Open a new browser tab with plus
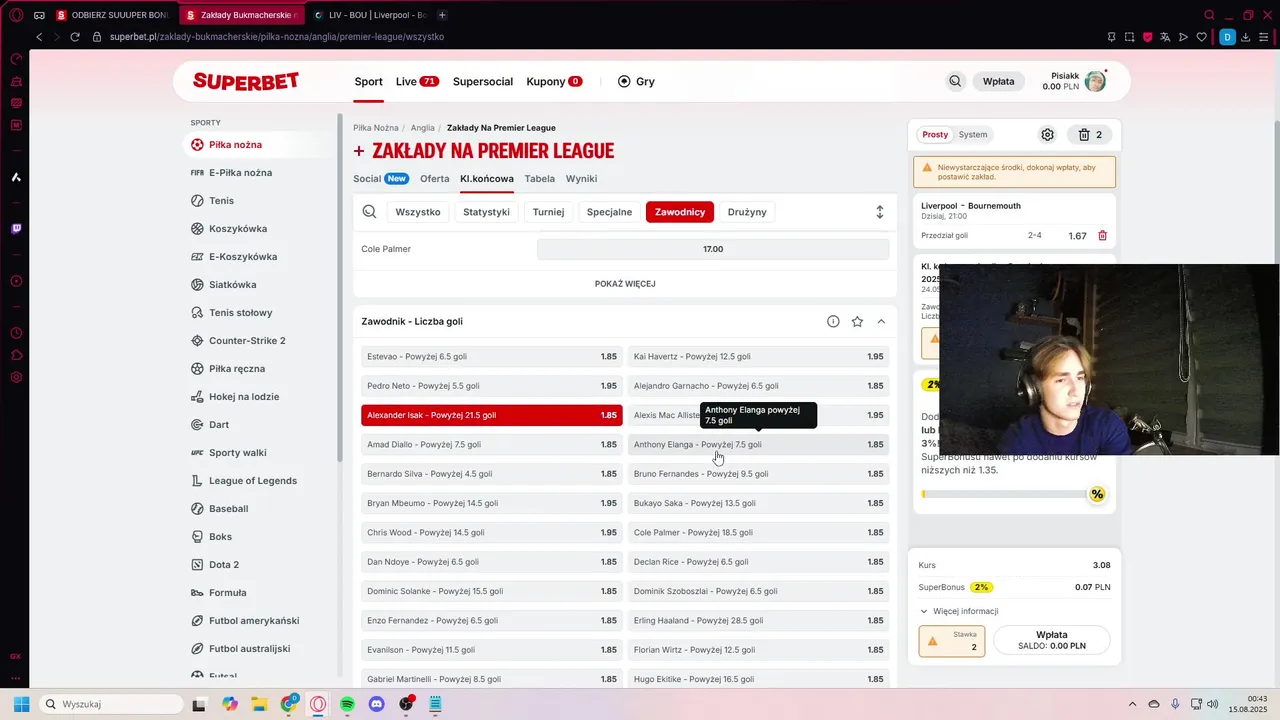1280x720 pixels. 442,15
